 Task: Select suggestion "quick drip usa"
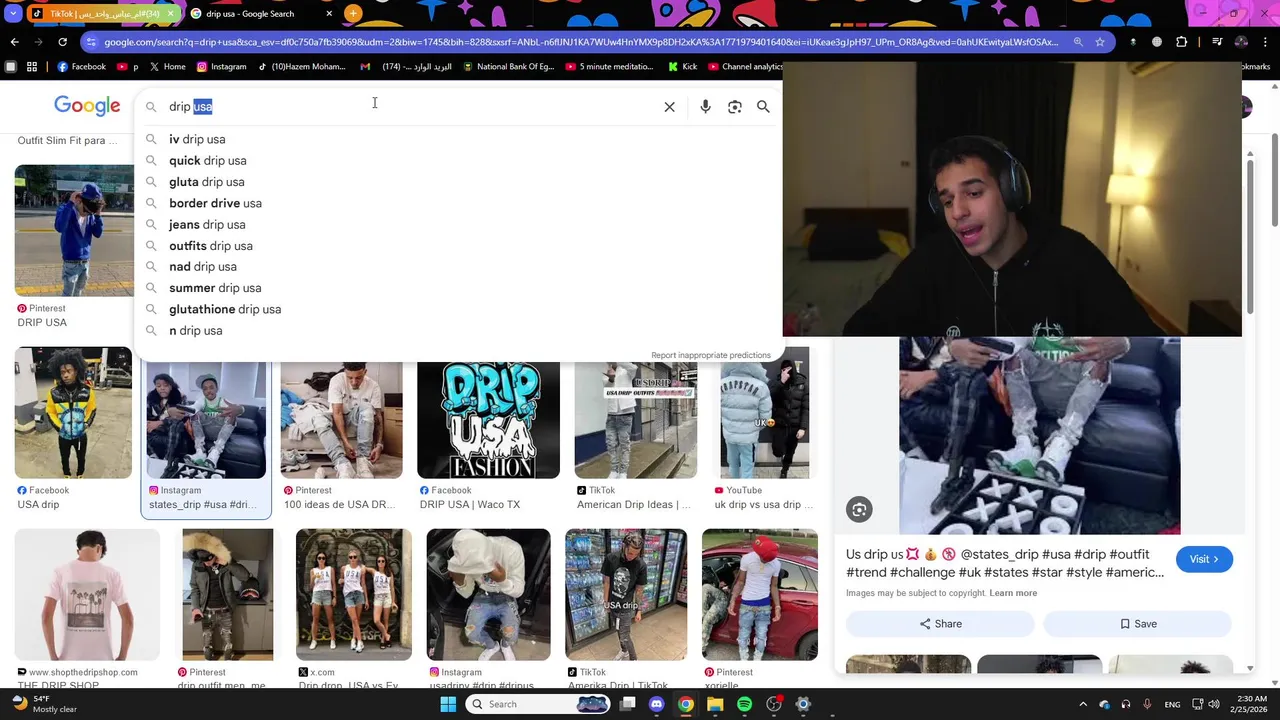coord(207,161)
